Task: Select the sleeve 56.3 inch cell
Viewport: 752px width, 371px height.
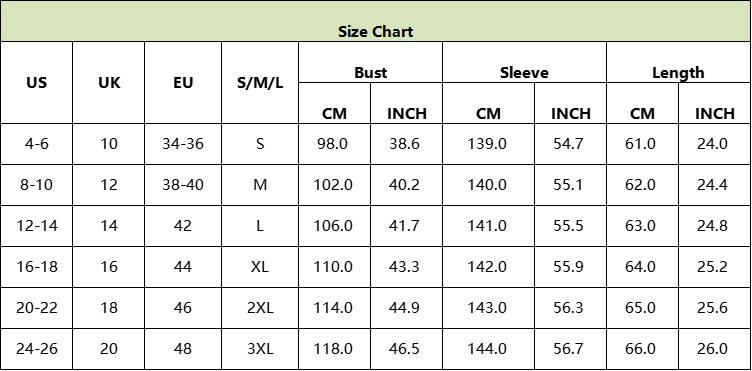Action: point(570,308)
